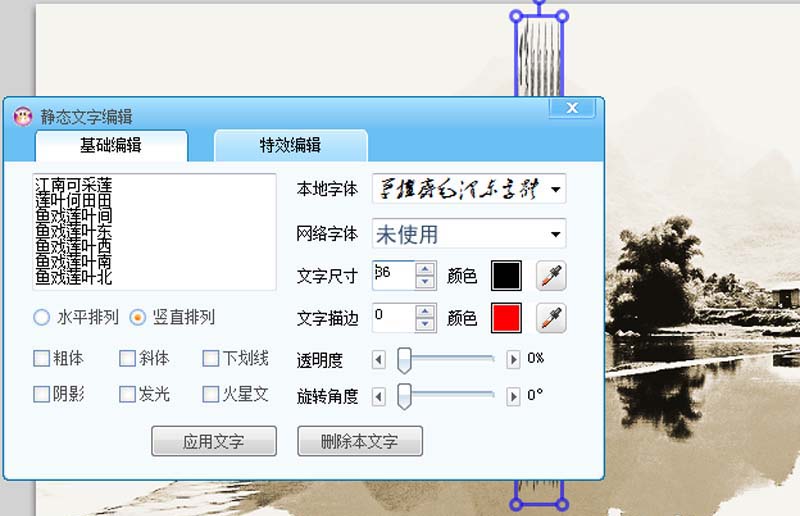The image size is (800, 516).
Task: Click the 透明度 slider handle
Action: click(x=404, y=360)
